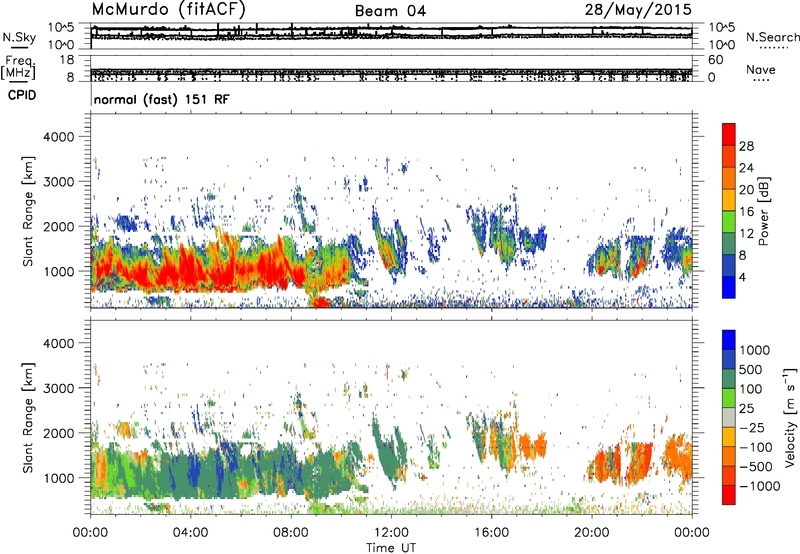The image size is (800, 554).
Task: Click the blue top band of the velocity colorbar
Action: coord(729,340)
